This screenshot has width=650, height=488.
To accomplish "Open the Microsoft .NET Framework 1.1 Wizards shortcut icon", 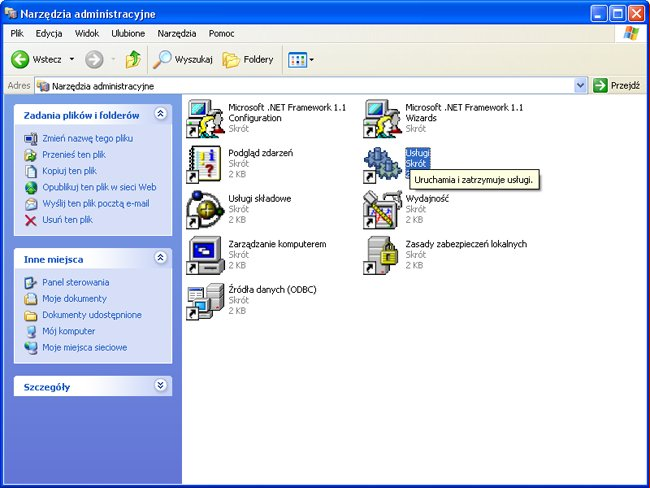I will [382, 119].
